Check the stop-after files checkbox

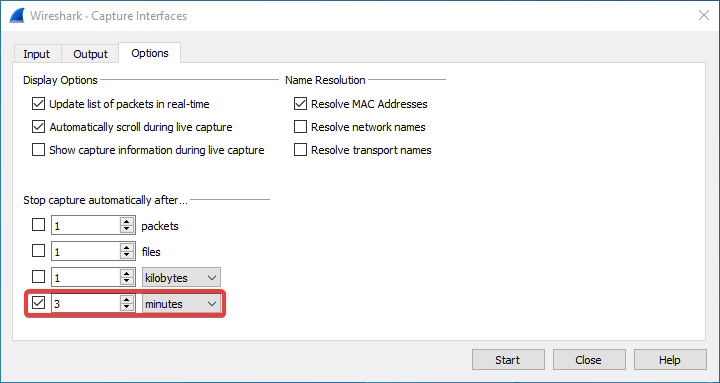click(39, 251)
